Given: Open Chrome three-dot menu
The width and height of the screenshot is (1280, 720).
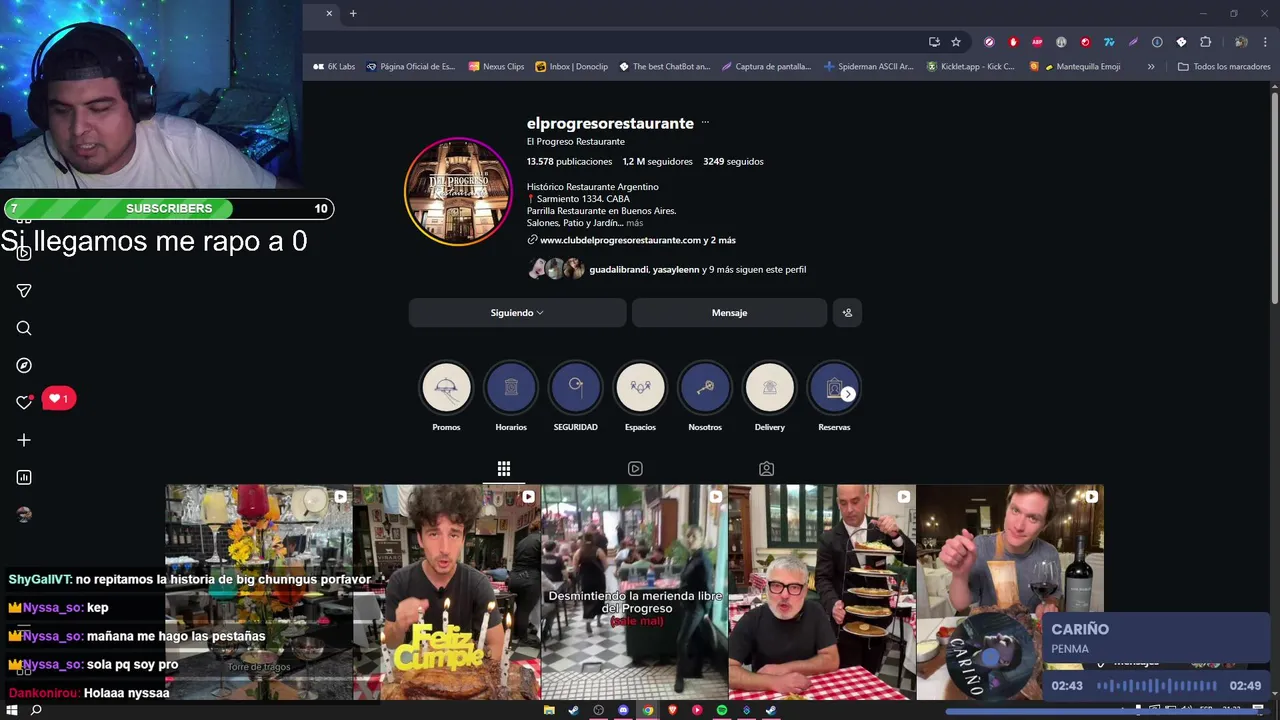Looking at the screenshot, I should point(1265,42).
